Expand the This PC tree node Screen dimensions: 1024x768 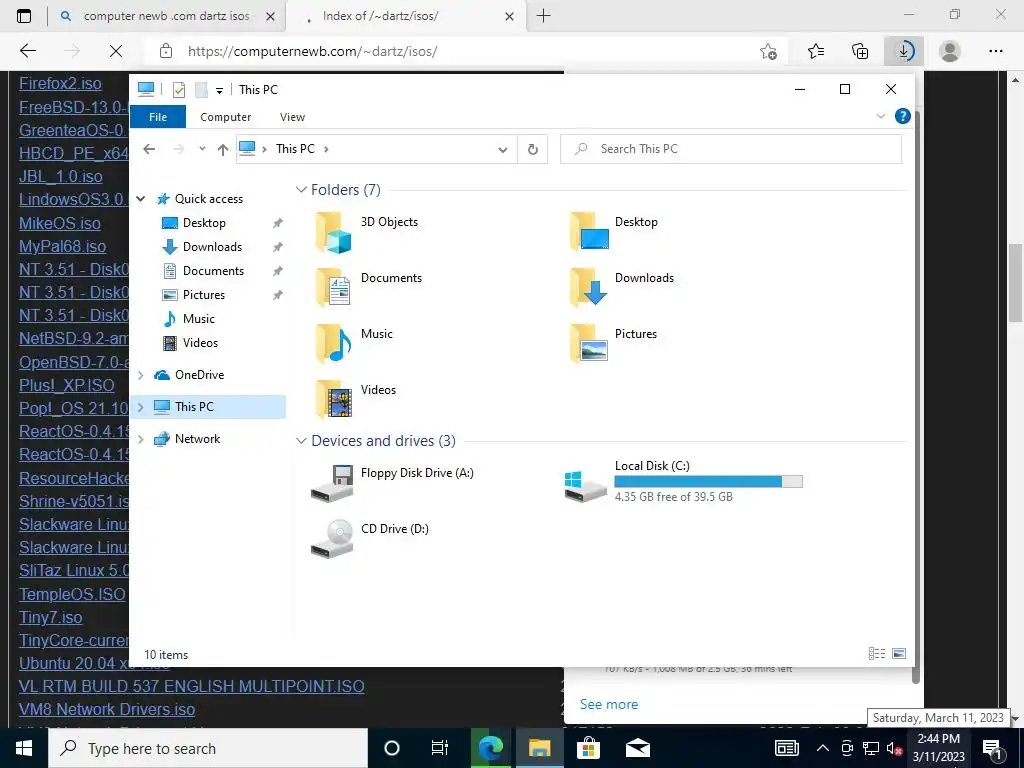click(x=140, y=407)
